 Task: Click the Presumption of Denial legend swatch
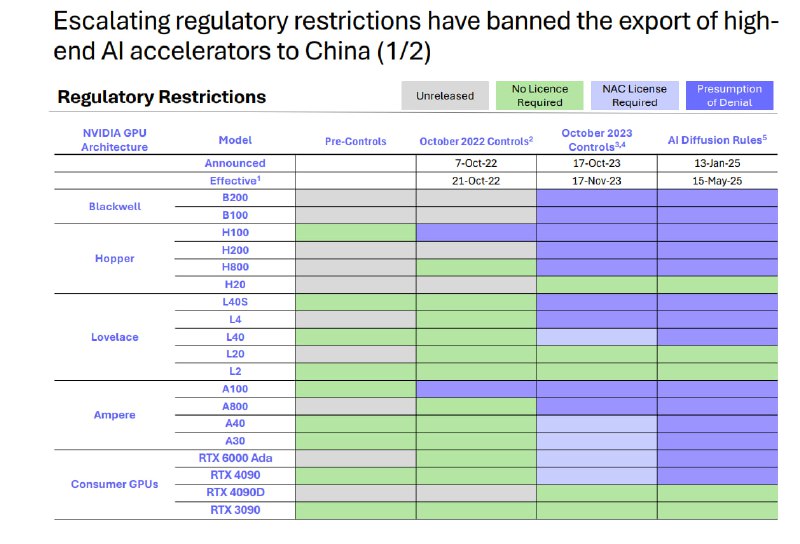point(730,95)
